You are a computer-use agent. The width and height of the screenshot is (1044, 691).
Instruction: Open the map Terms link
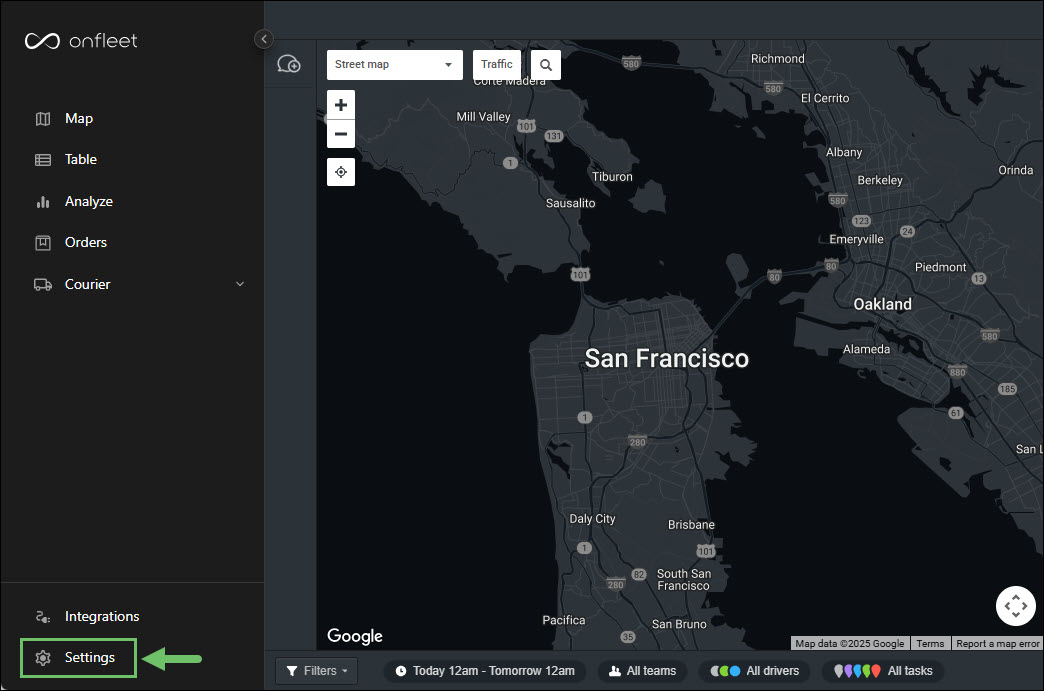930,644
